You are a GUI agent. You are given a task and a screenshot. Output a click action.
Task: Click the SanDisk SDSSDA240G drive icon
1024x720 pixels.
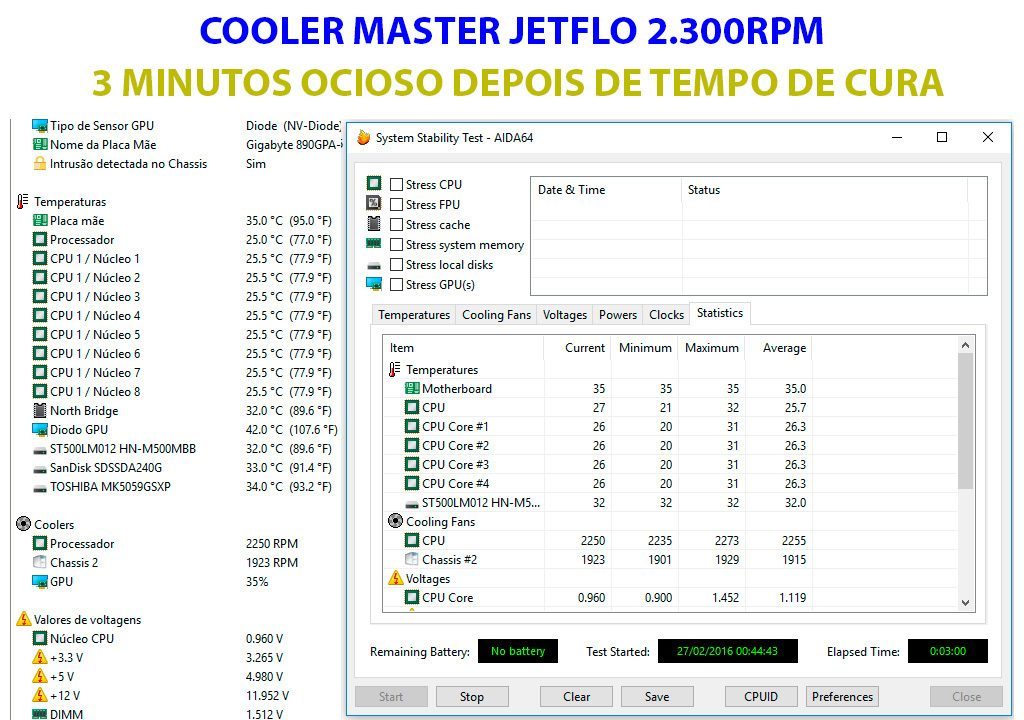(x=40, y=469)
